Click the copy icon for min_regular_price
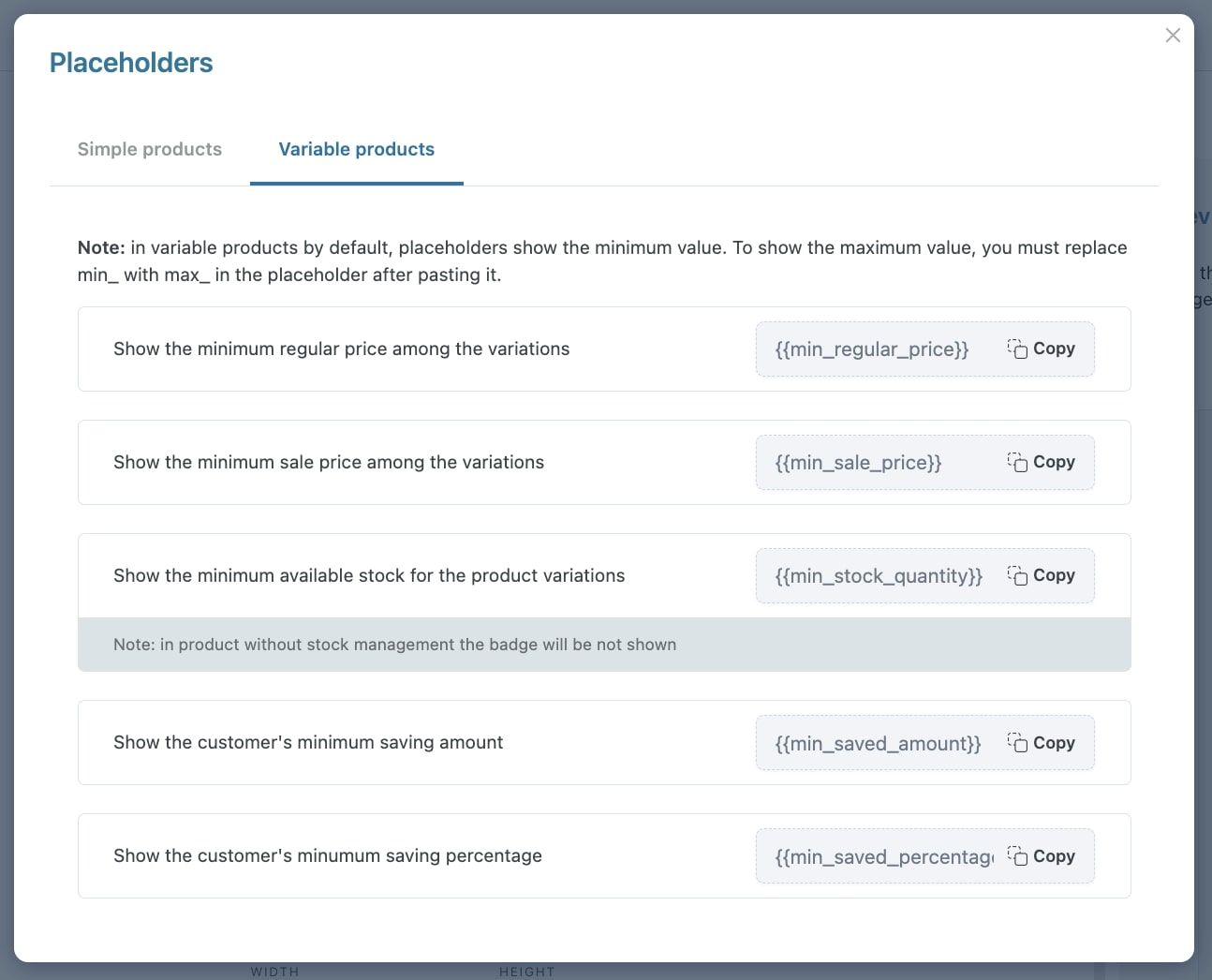The image size is (1212, 980). click(x=1017, y=349)
